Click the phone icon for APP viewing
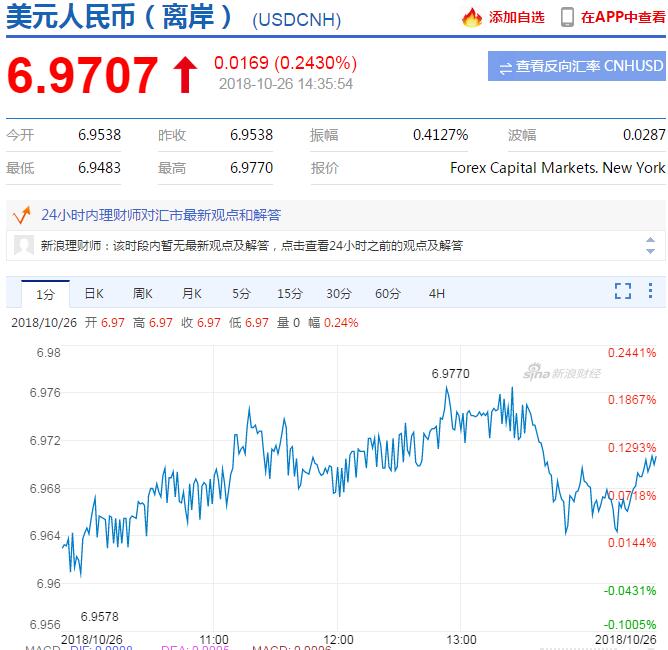The height and width of the screenshot is (650, 668). click(x=567, y=17)
